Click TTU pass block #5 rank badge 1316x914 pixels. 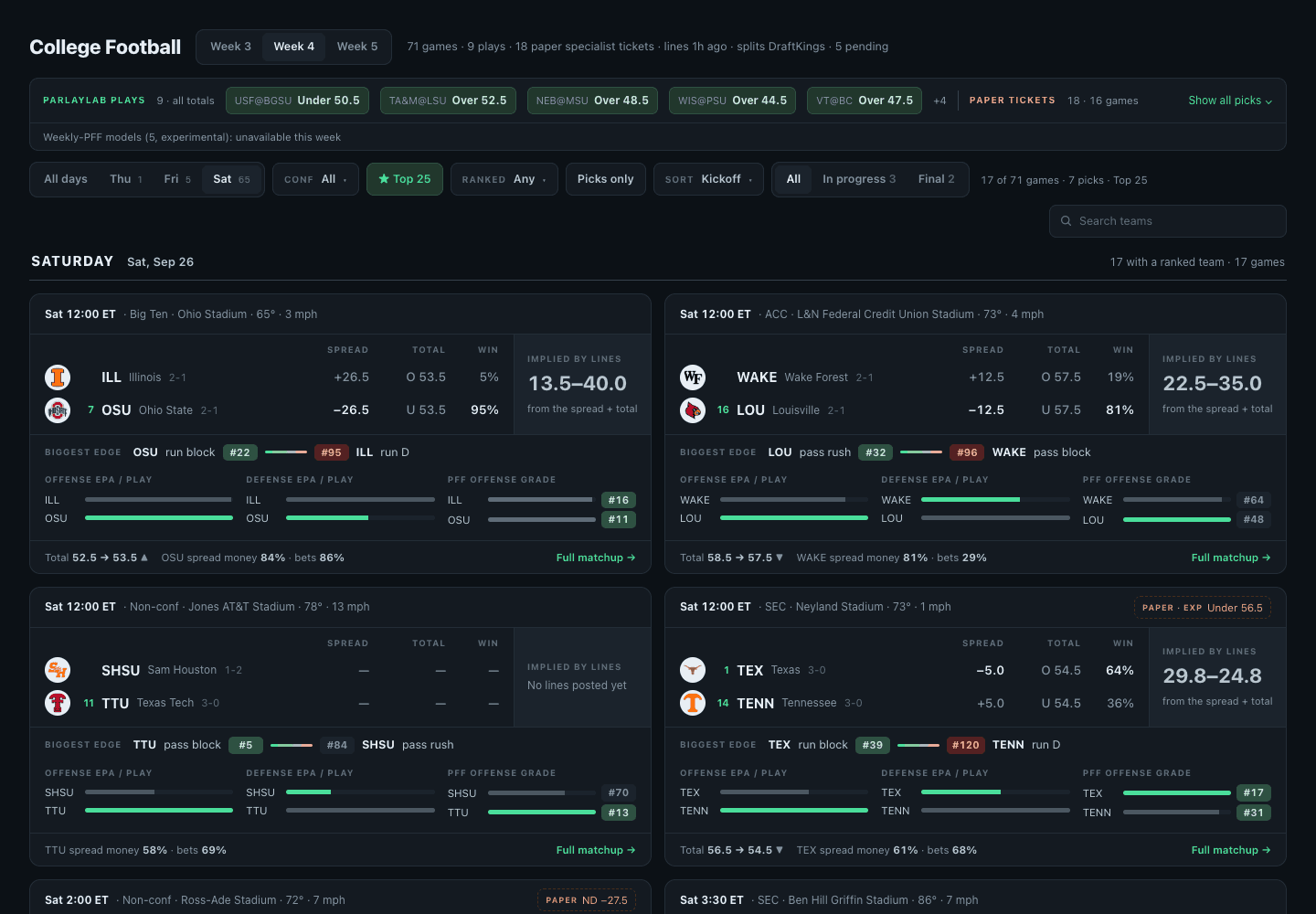point(246,745)
